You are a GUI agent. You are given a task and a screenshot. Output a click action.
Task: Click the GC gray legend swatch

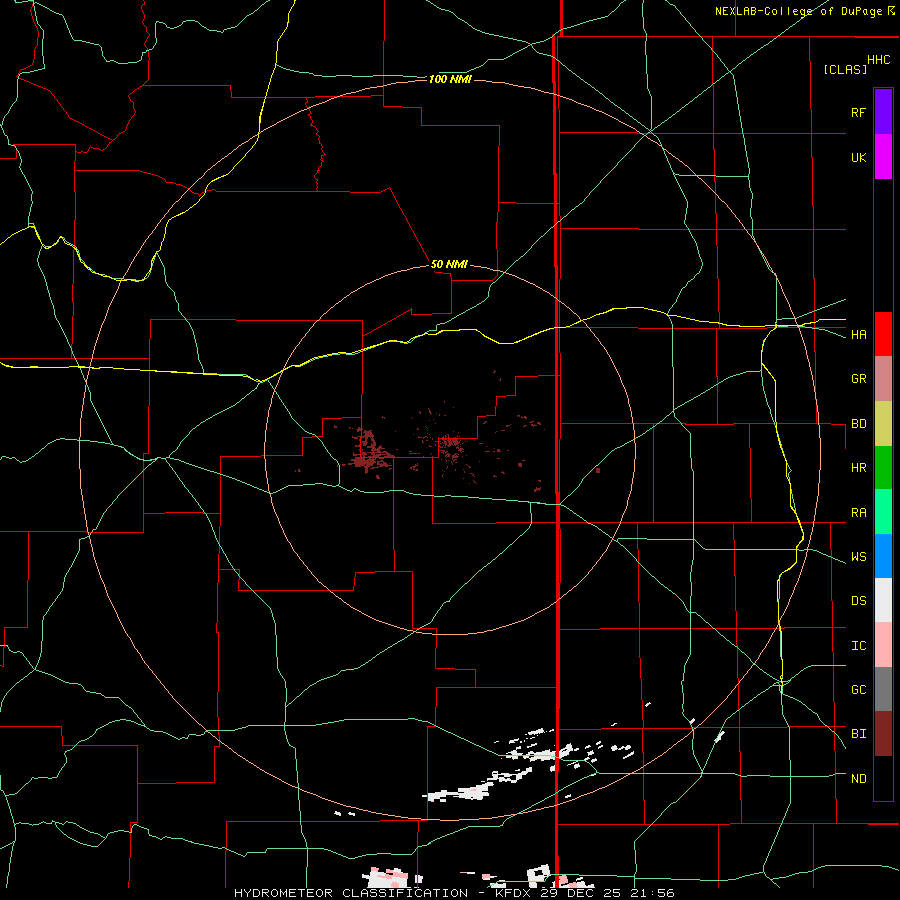(x=883, y=689)
